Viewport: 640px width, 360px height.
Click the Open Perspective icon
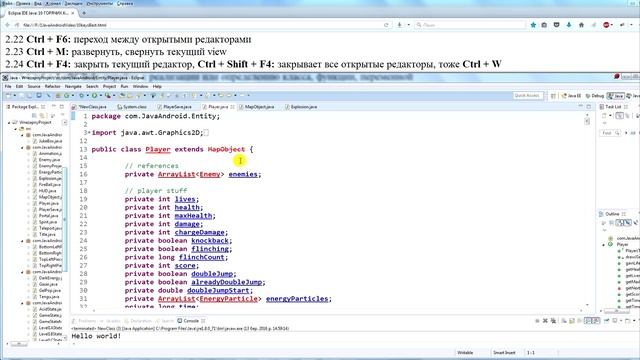point(553,96)
